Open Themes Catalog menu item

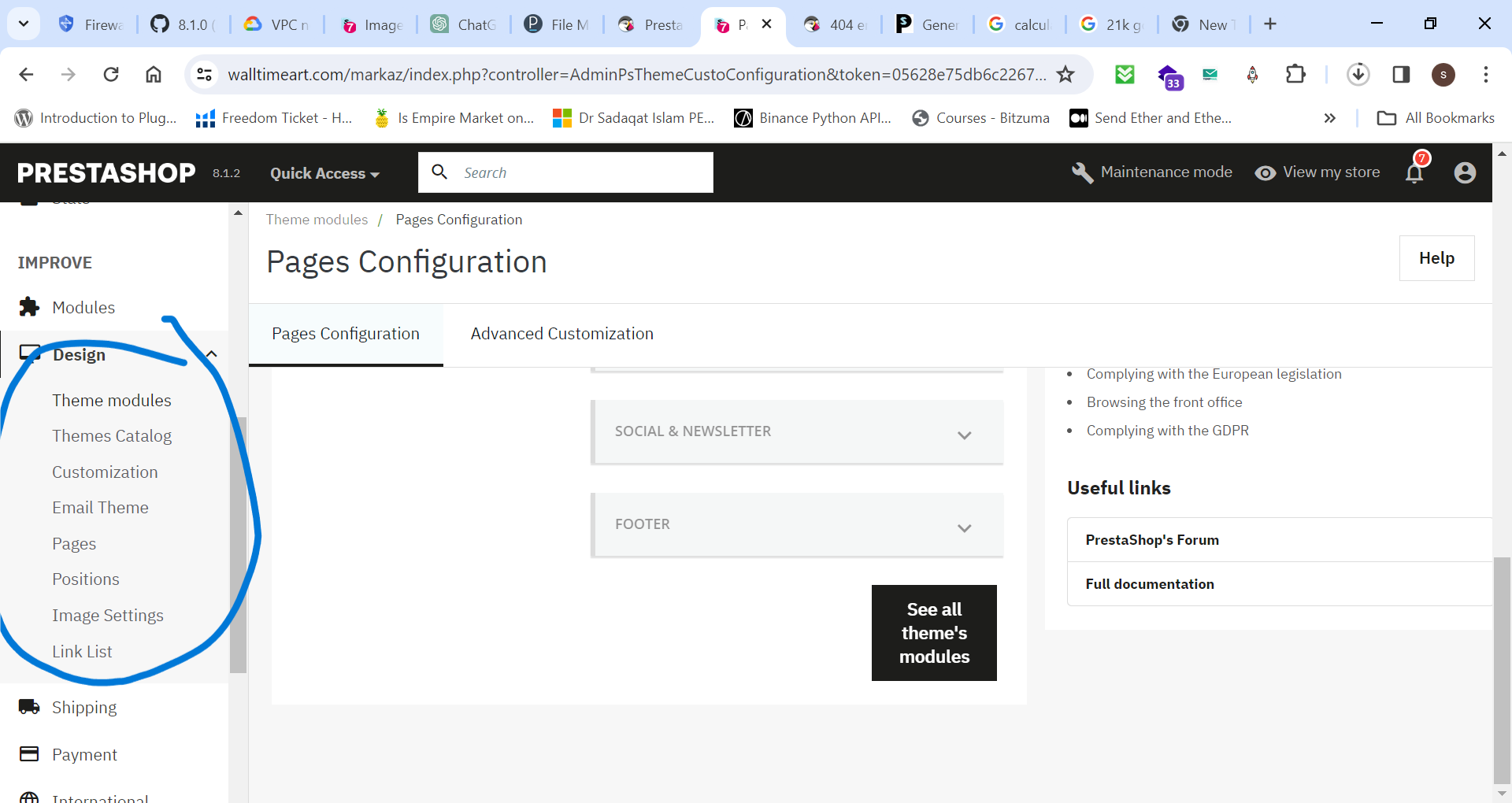(112, 436)
